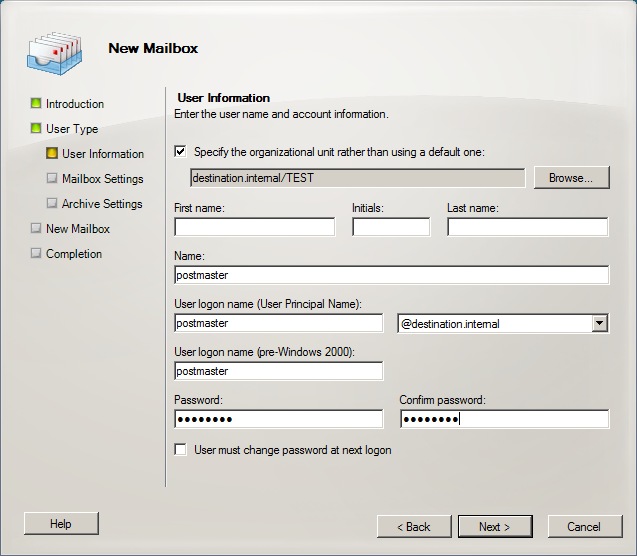Image resolution: width=637 pixels, height=556 pixels.
Task: Click the Introduction step green indicator
Action: 36,103
